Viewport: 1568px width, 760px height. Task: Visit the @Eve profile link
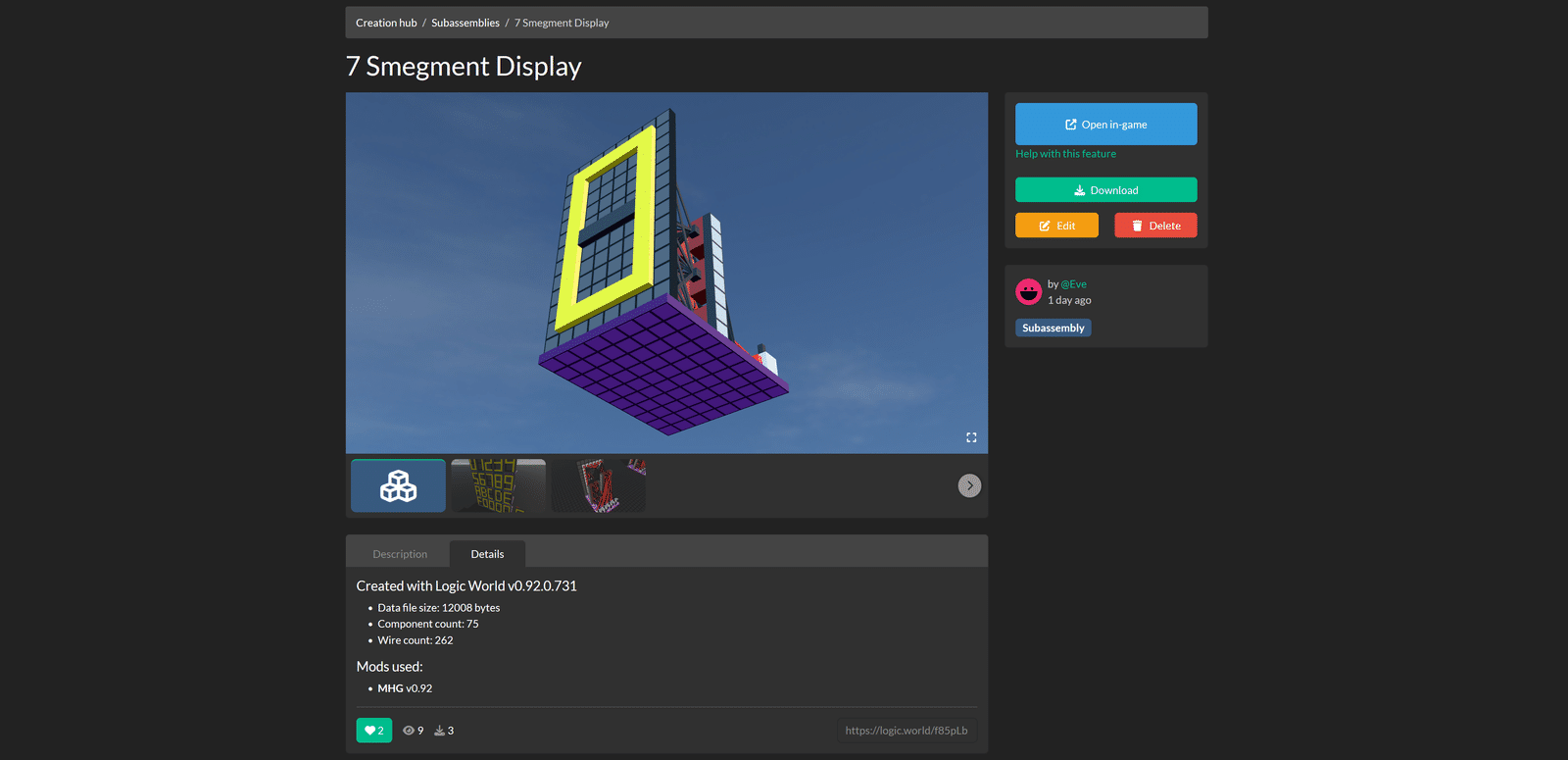pyautogui.click(x=1073, y=284)
